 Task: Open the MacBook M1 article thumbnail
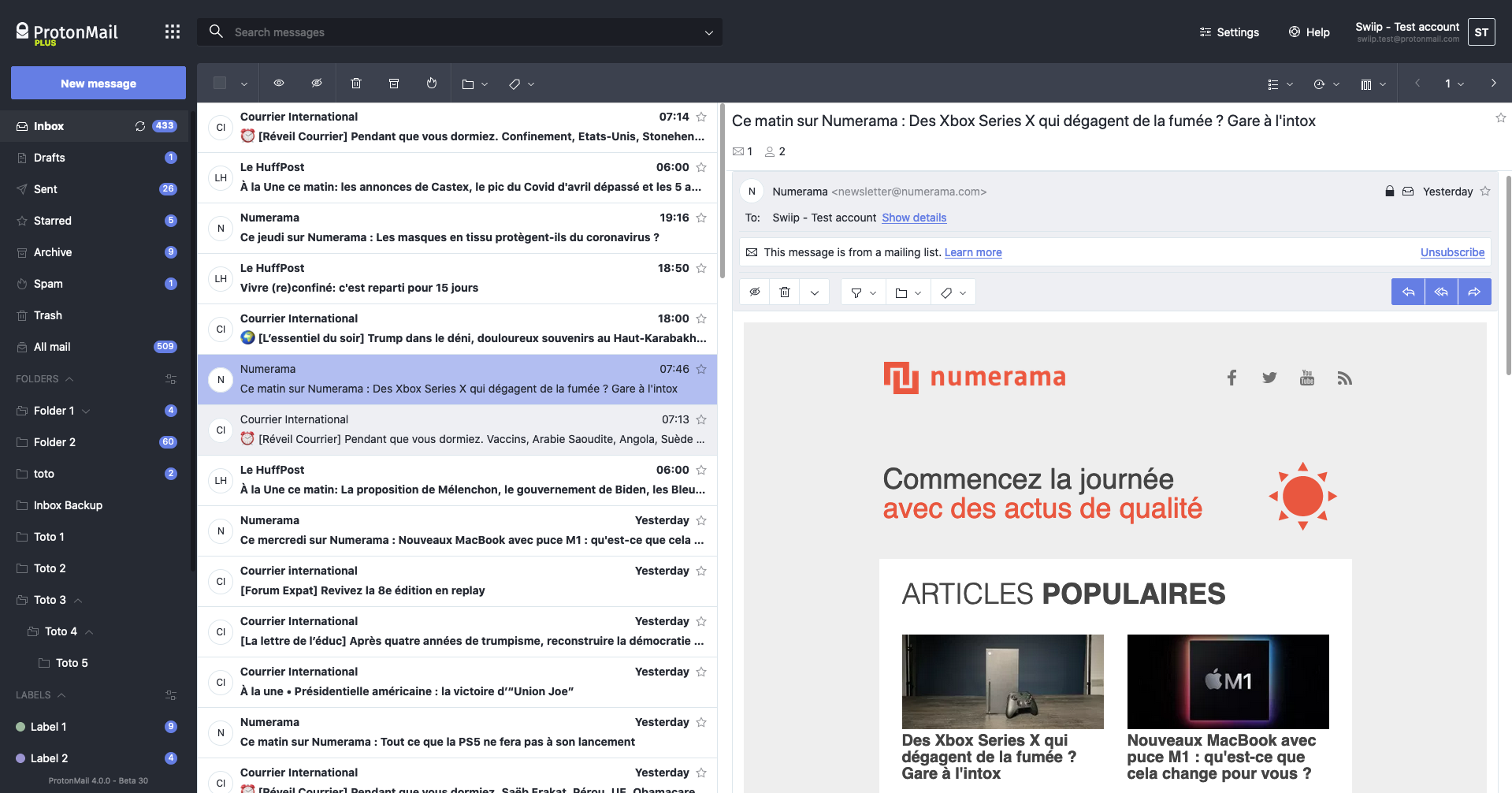pyautogui.click(x=1228, y=682)
